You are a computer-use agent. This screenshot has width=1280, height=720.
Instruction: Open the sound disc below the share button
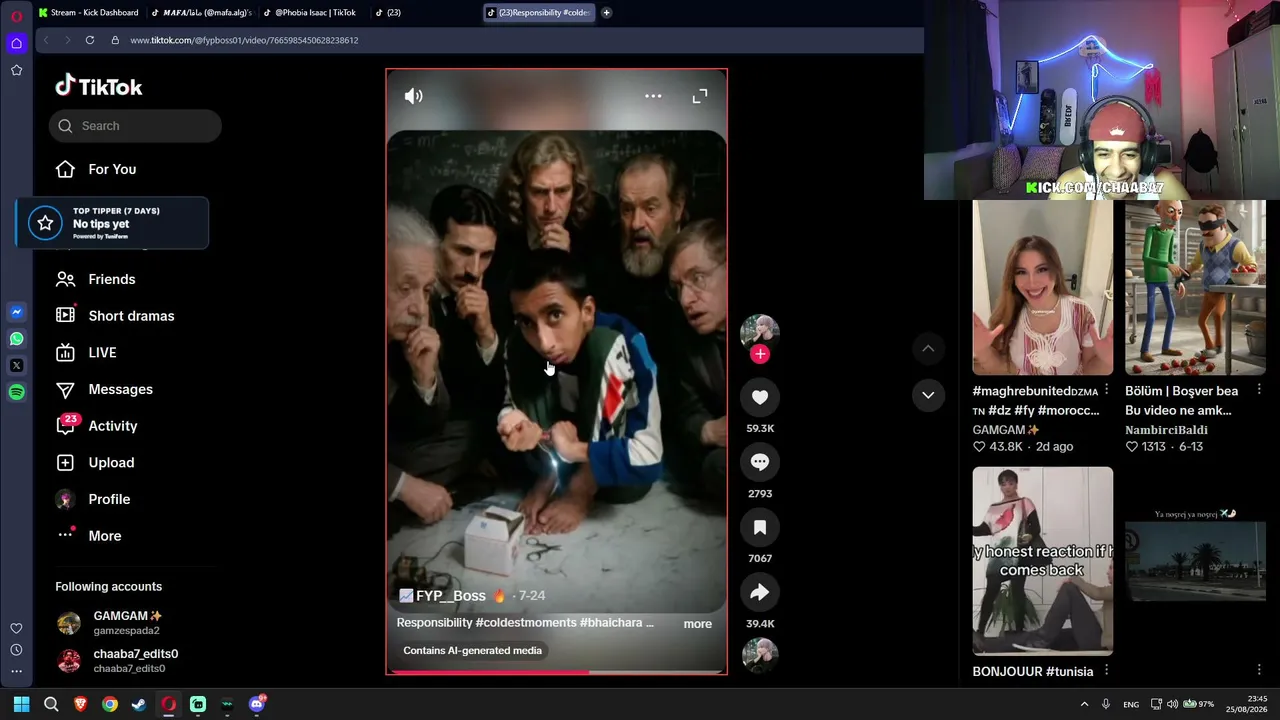coord(760,655)
